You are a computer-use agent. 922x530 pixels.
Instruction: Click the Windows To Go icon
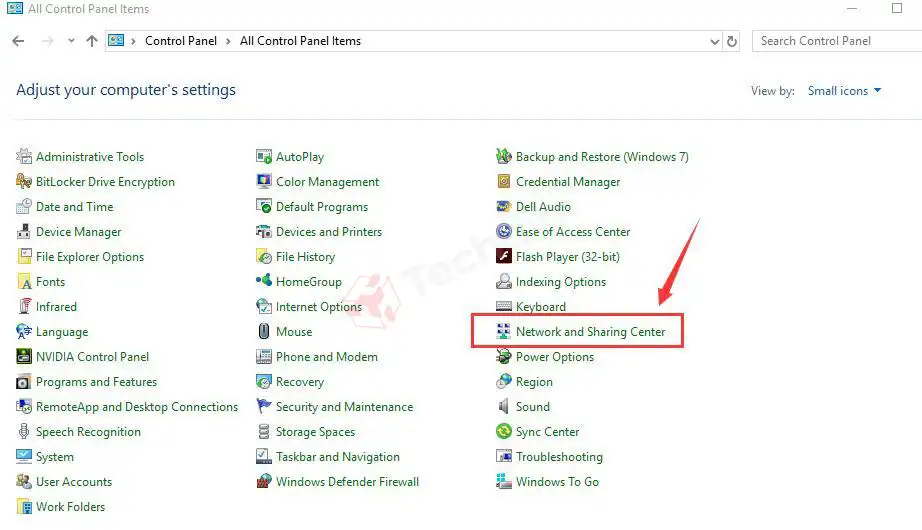504,482
